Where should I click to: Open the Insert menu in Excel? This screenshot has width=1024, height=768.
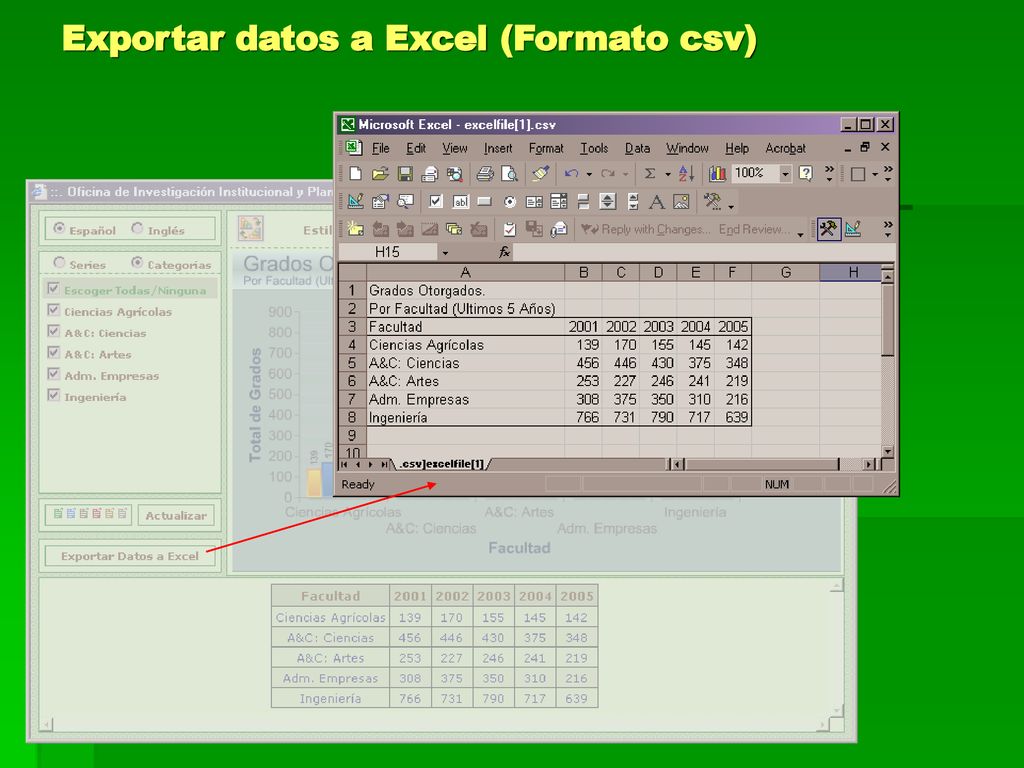(x=498, y=148)
